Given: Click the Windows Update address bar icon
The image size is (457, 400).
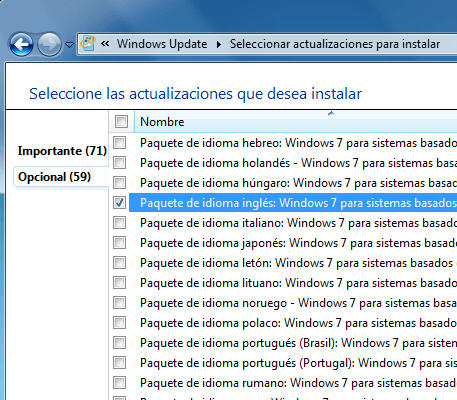Looking at the screenshot, I should click(88, 43).
